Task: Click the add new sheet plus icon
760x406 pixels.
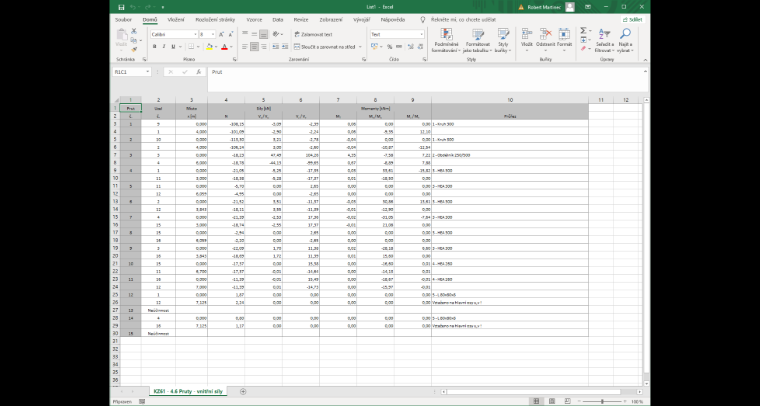Action: point(243,391)
